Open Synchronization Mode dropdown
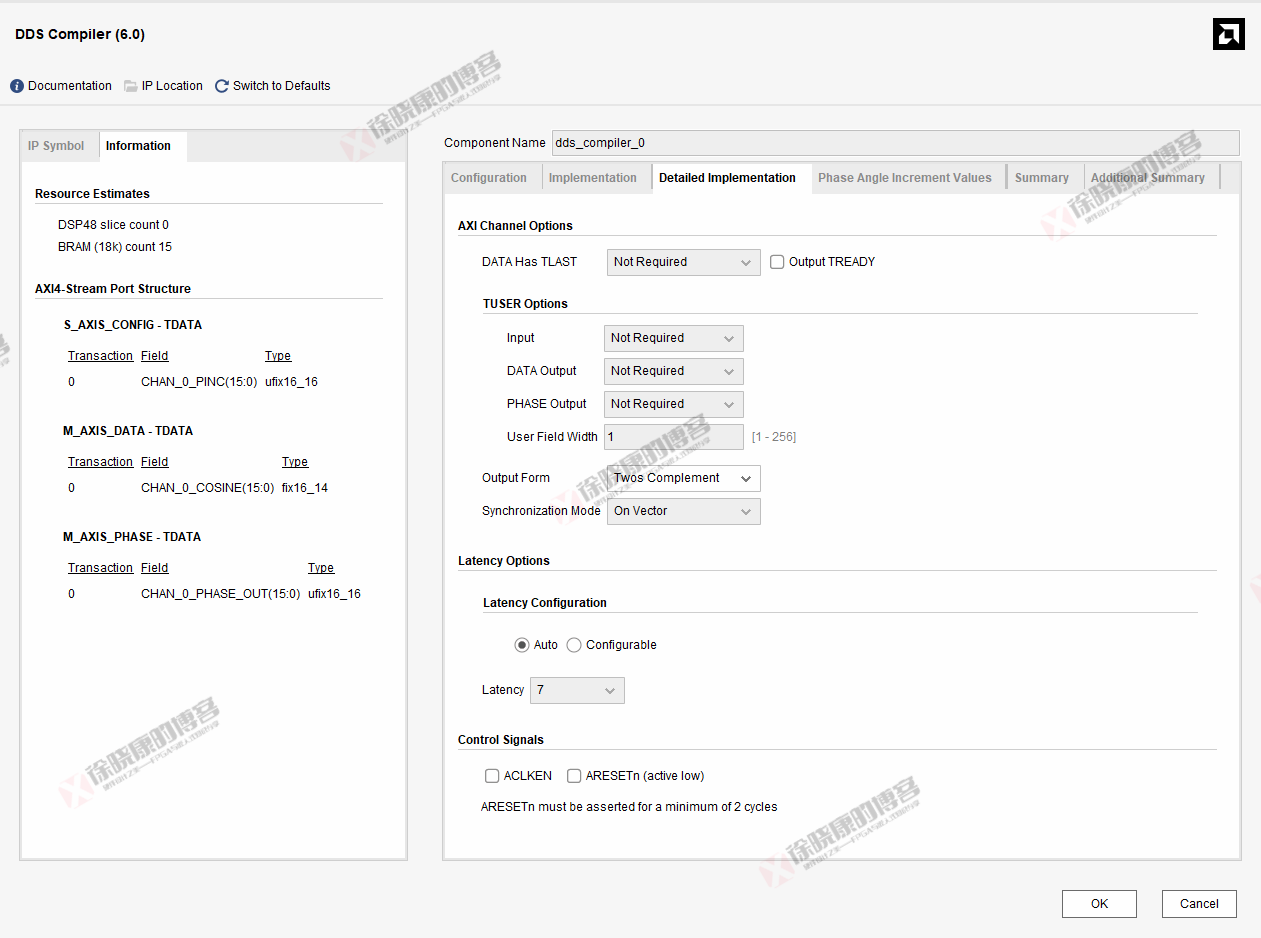The height and width of the screenshot is (938, 1261). click(683, 511)
